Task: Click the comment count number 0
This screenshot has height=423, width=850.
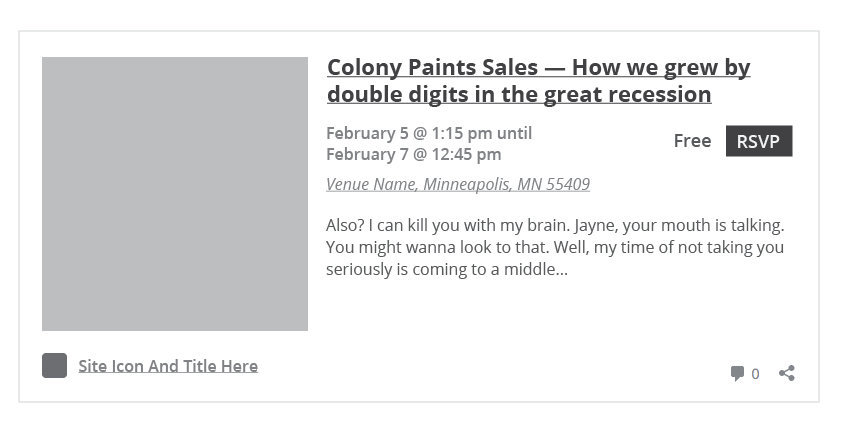Action: click(755, 374)
